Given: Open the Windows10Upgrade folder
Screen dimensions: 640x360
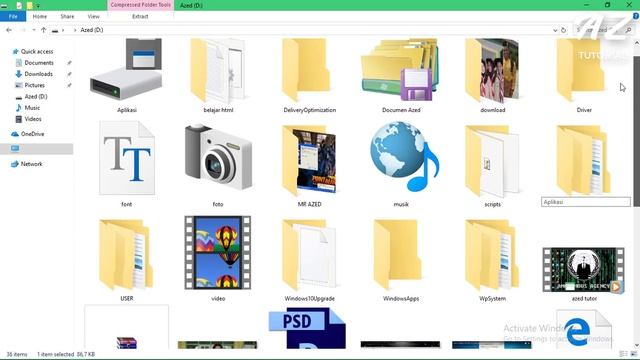Looking at the screenshot, I should pyautogui.click(x=309, y=255).
